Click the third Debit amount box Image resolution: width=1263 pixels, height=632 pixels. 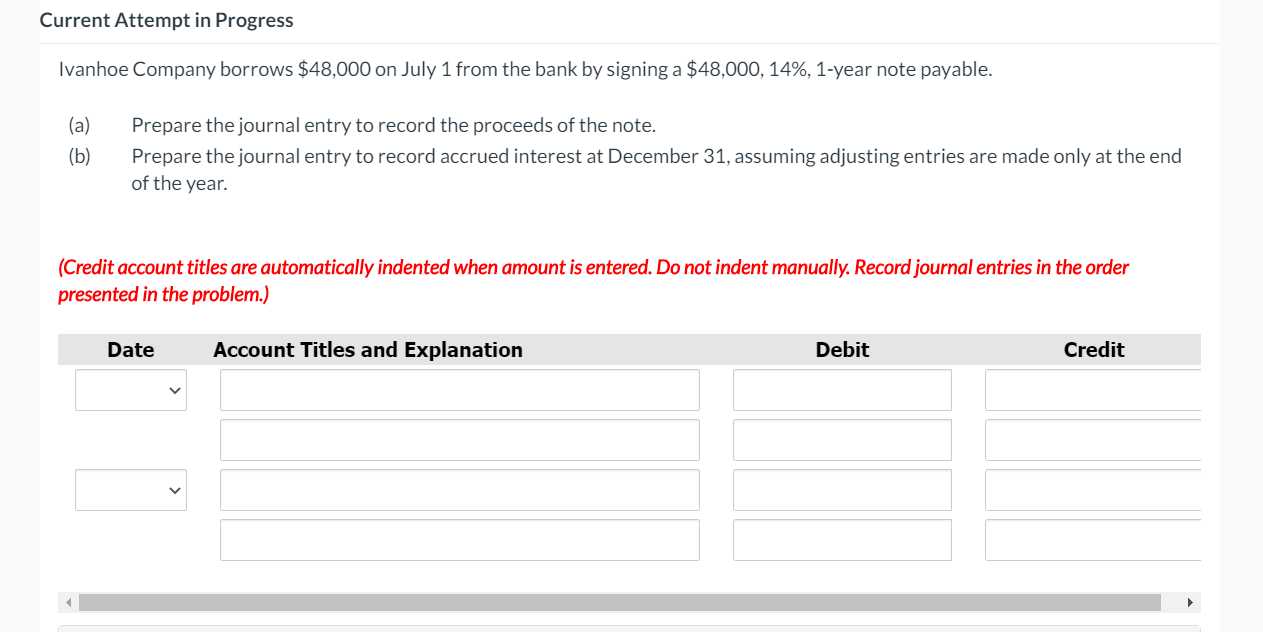tap(842, 490)
